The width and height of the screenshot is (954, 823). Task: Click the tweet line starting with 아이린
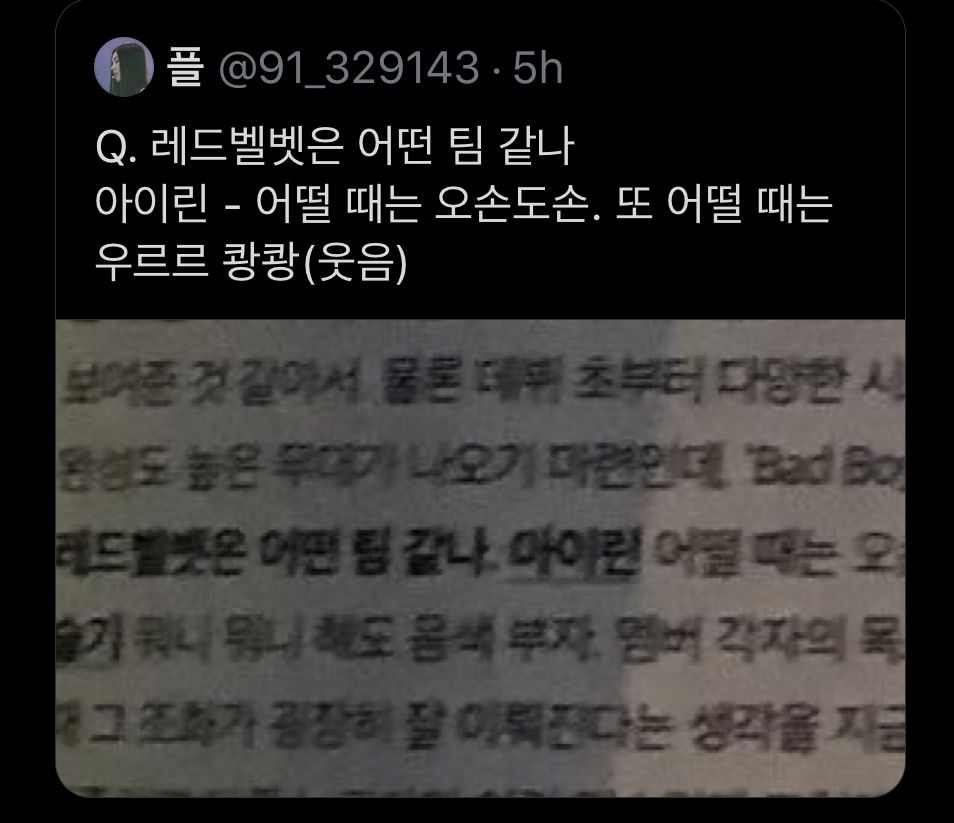pyautogui.click(x=464, y=205)
